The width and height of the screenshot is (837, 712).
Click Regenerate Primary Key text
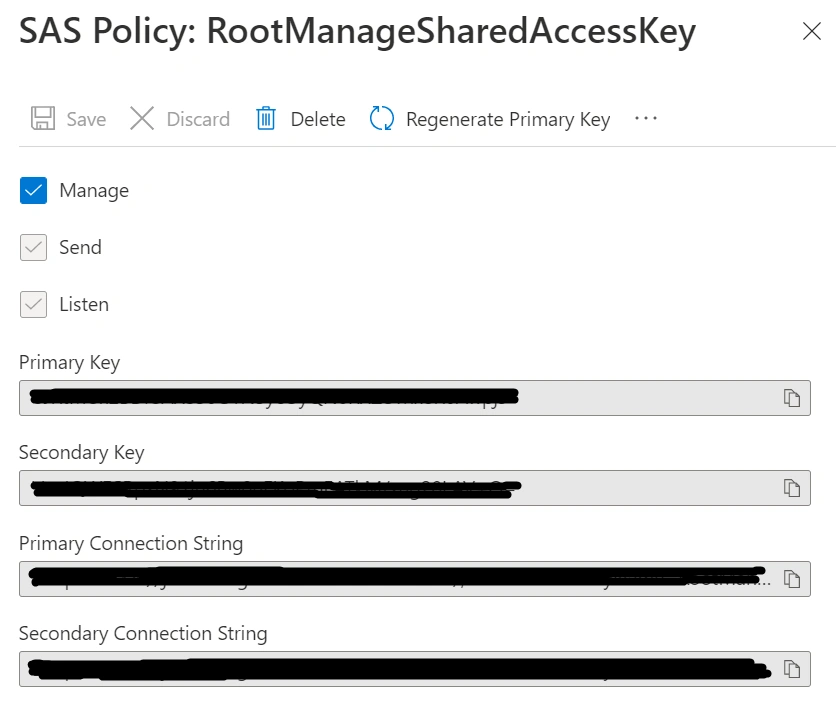click(508, 120)
